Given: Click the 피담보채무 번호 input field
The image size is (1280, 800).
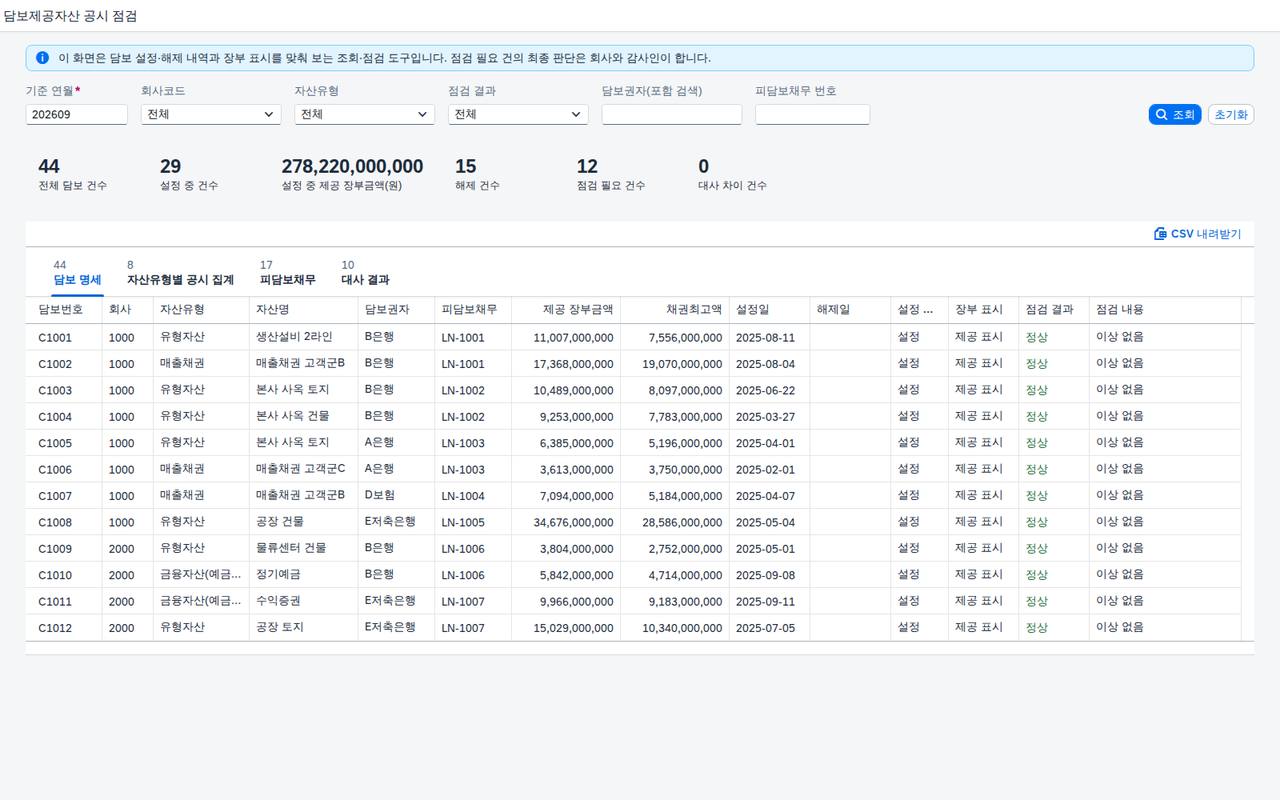Looking at the screenshot, I should coord(812,115).
